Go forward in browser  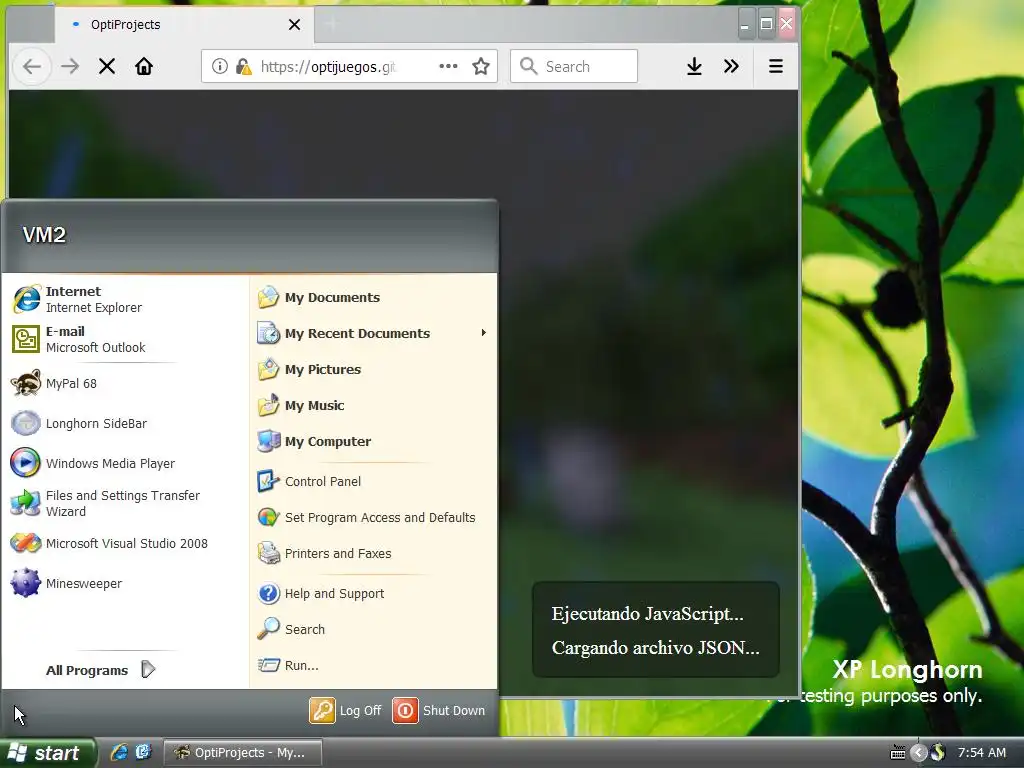70,66
